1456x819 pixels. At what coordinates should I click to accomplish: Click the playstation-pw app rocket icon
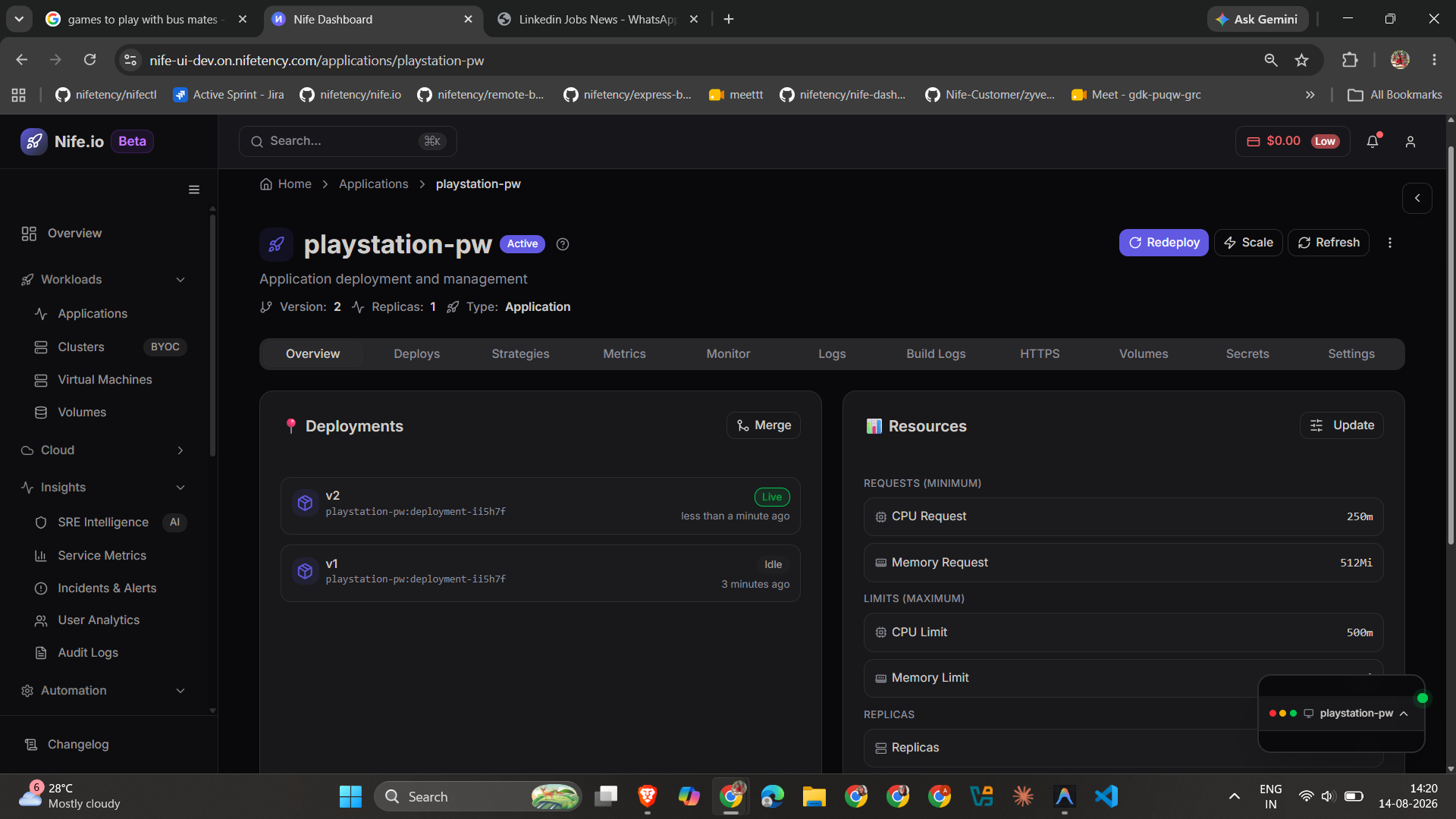pos(276,244)
